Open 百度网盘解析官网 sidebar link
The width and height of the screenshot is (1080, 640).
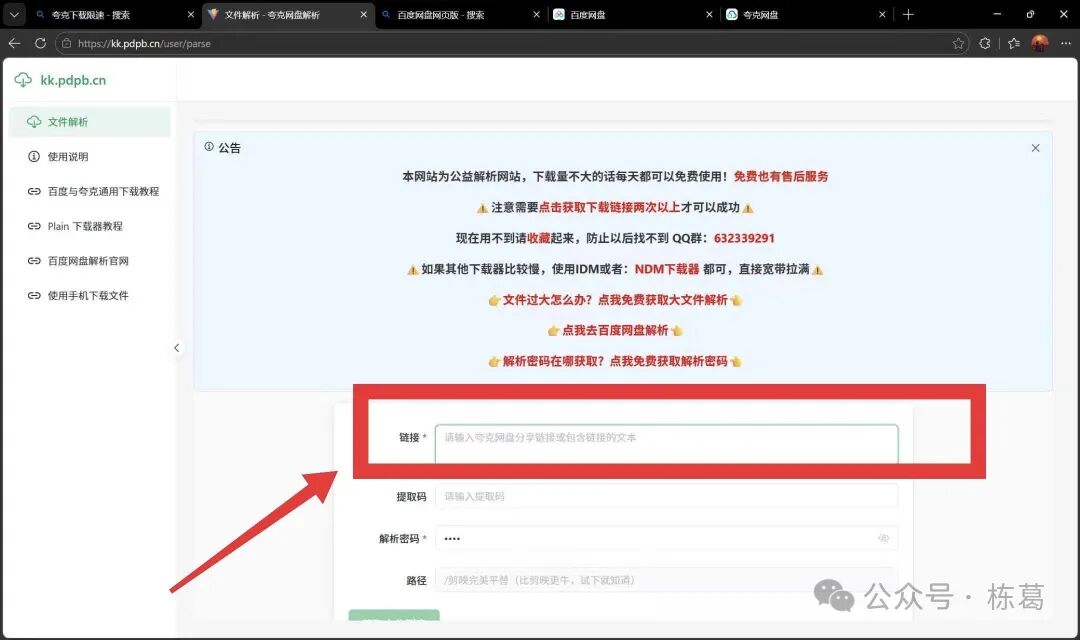tap(88, 261)
